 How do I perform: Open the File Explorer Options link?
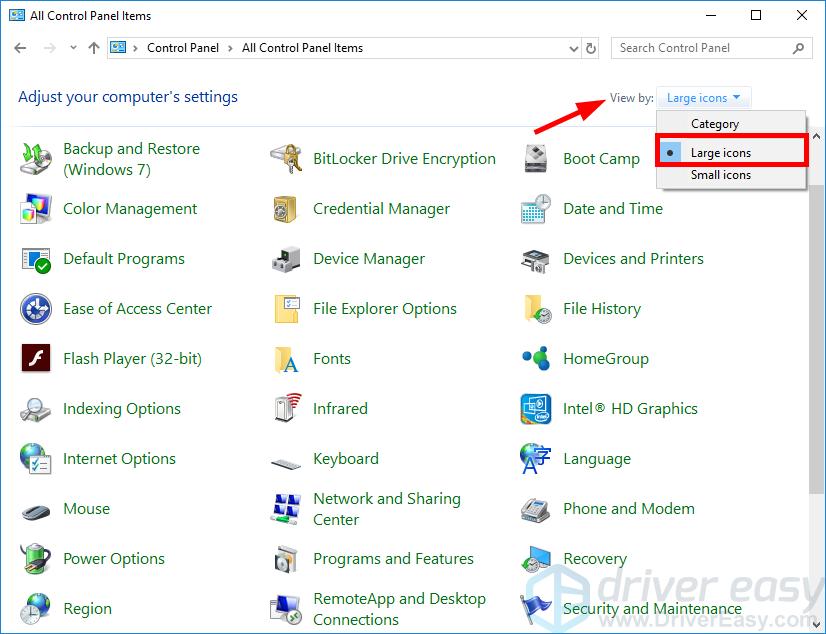pyautogui.click(x=385, y=309)
